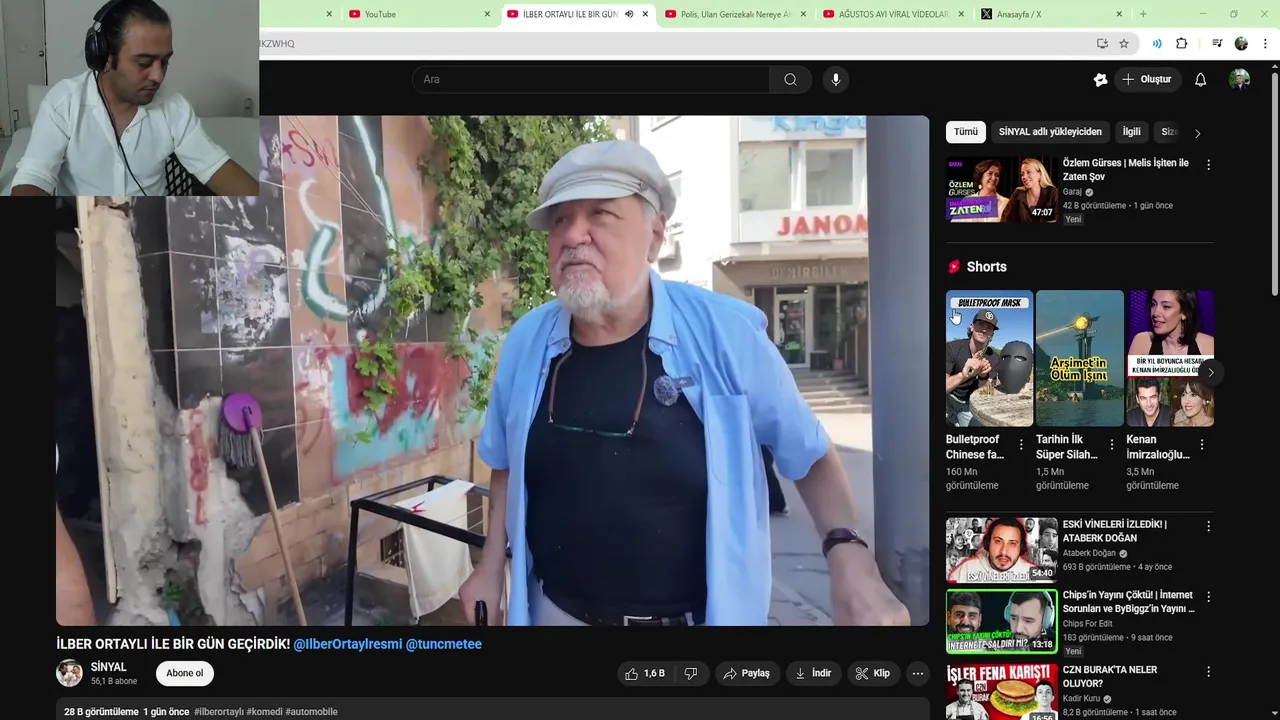Open the @tuncmetee mention link
The image size is (1280, 720).
444,644
